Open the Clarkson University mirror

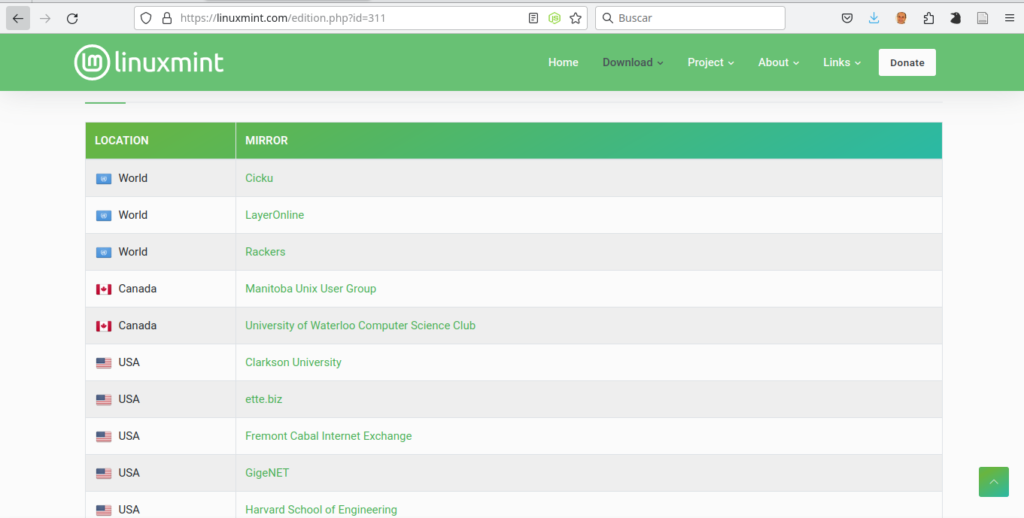pyautogui.click(x=293, y=363)
